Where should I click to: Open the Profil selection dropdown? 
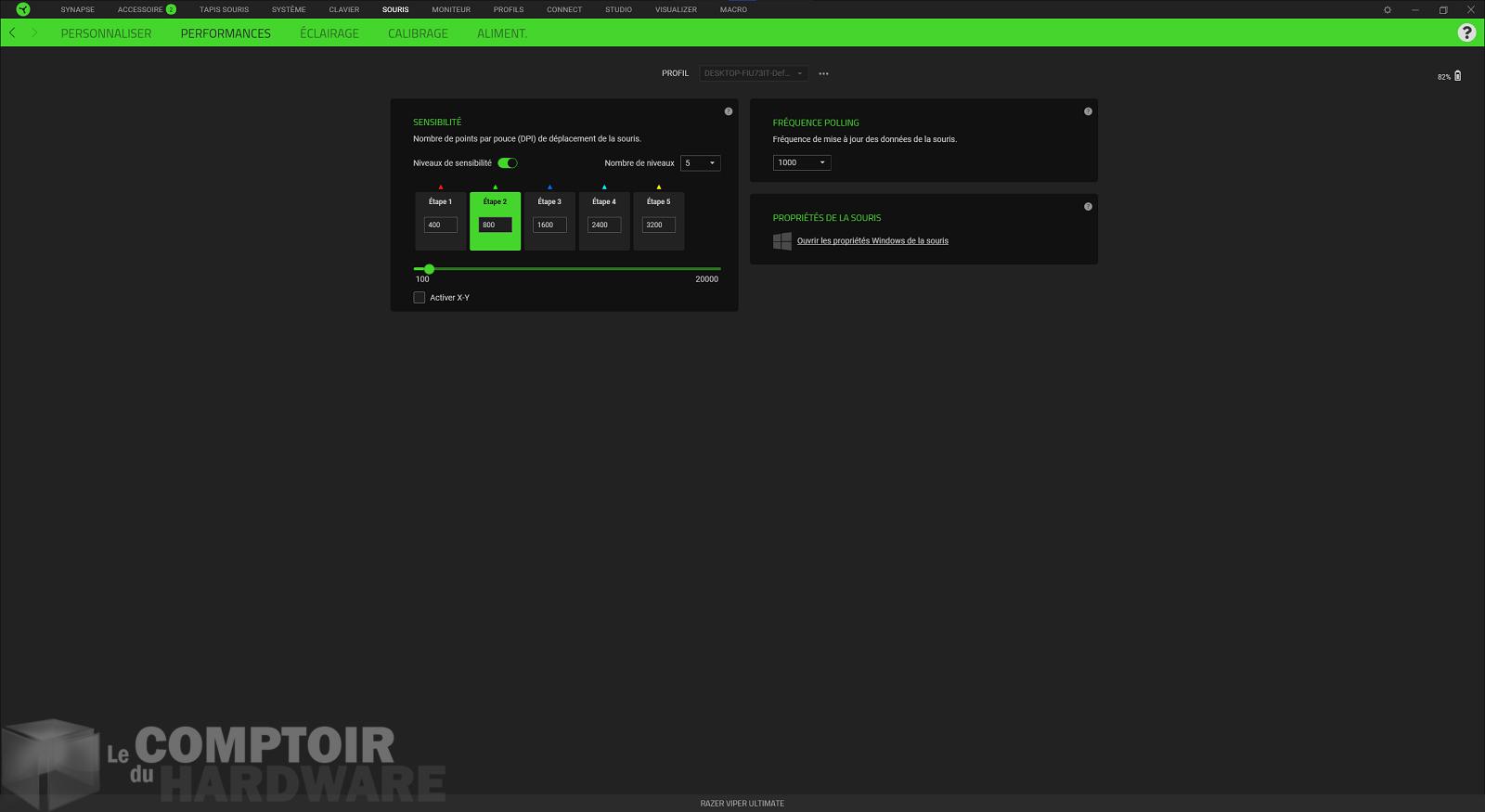tap(754, 73)
